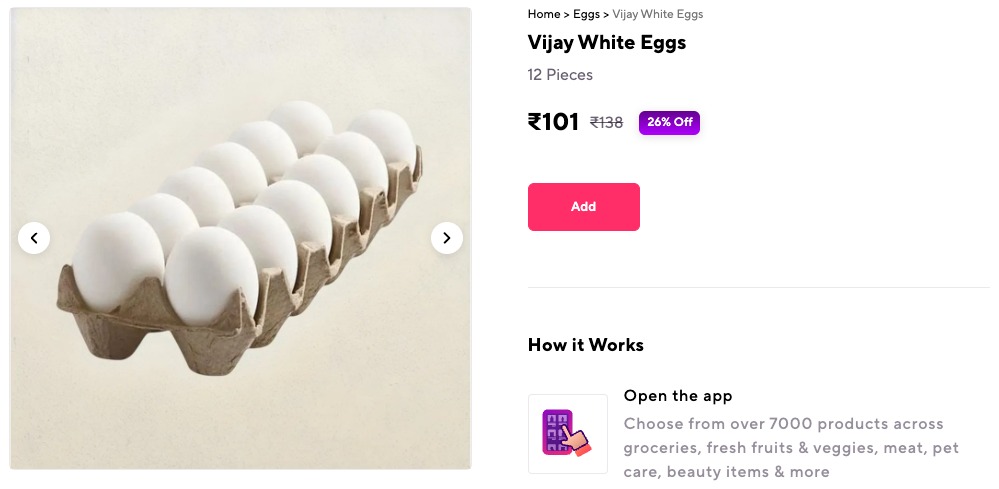Screen dimensions: 999x489
Task: Click the previous image arrow
Action: pos(34,238)
